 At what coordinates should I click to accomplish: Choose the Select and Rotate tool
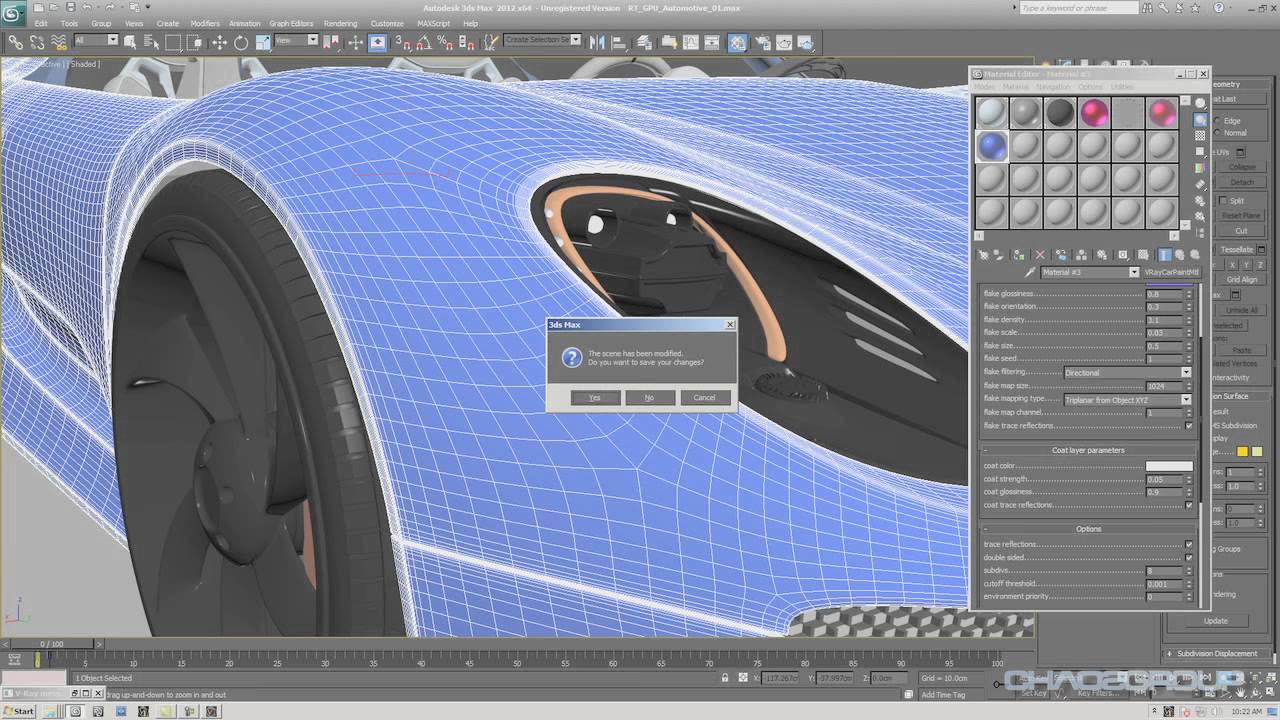(241, 42)
